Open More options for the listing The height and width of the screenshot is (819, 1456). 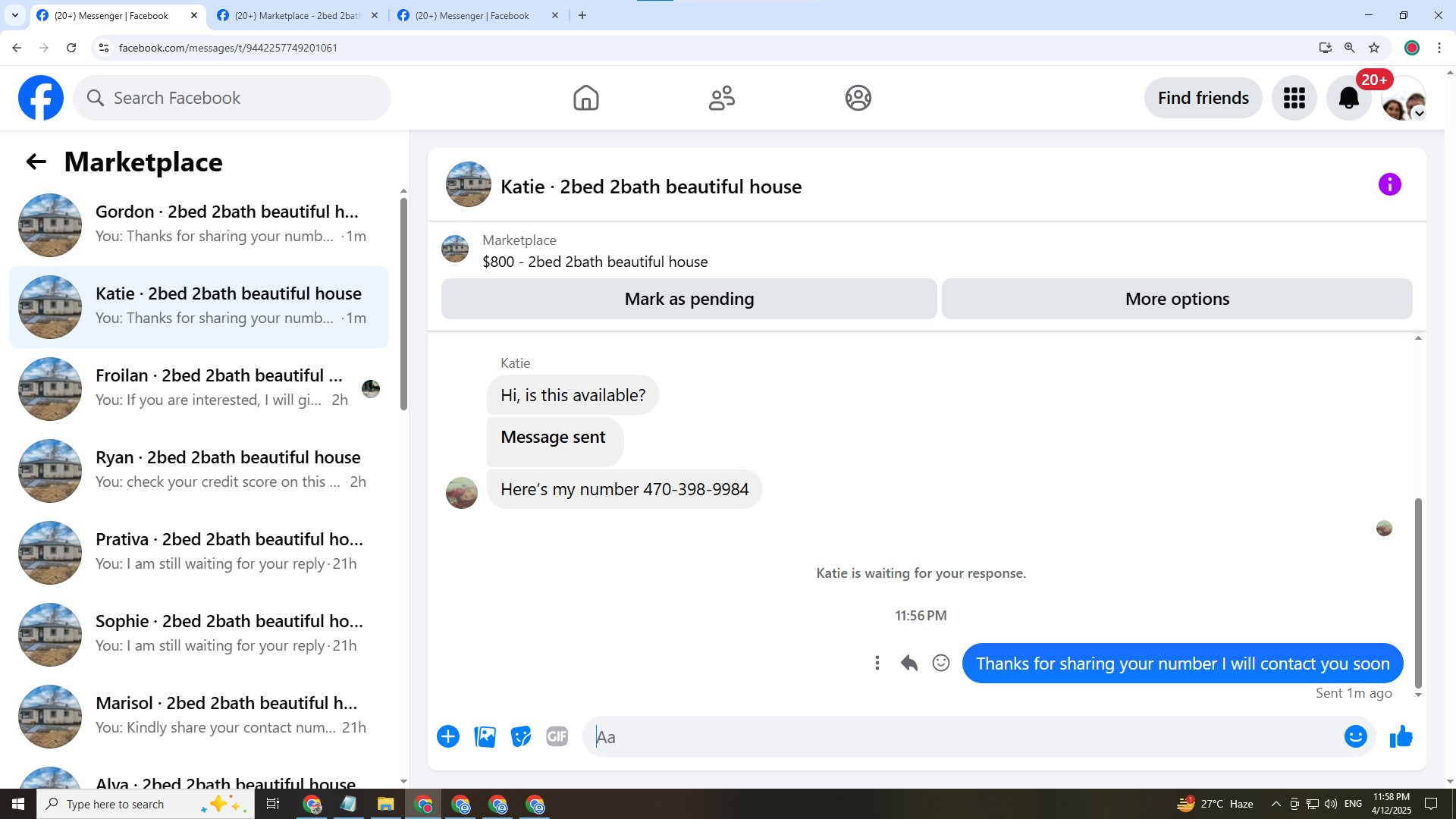point(1177,299)
